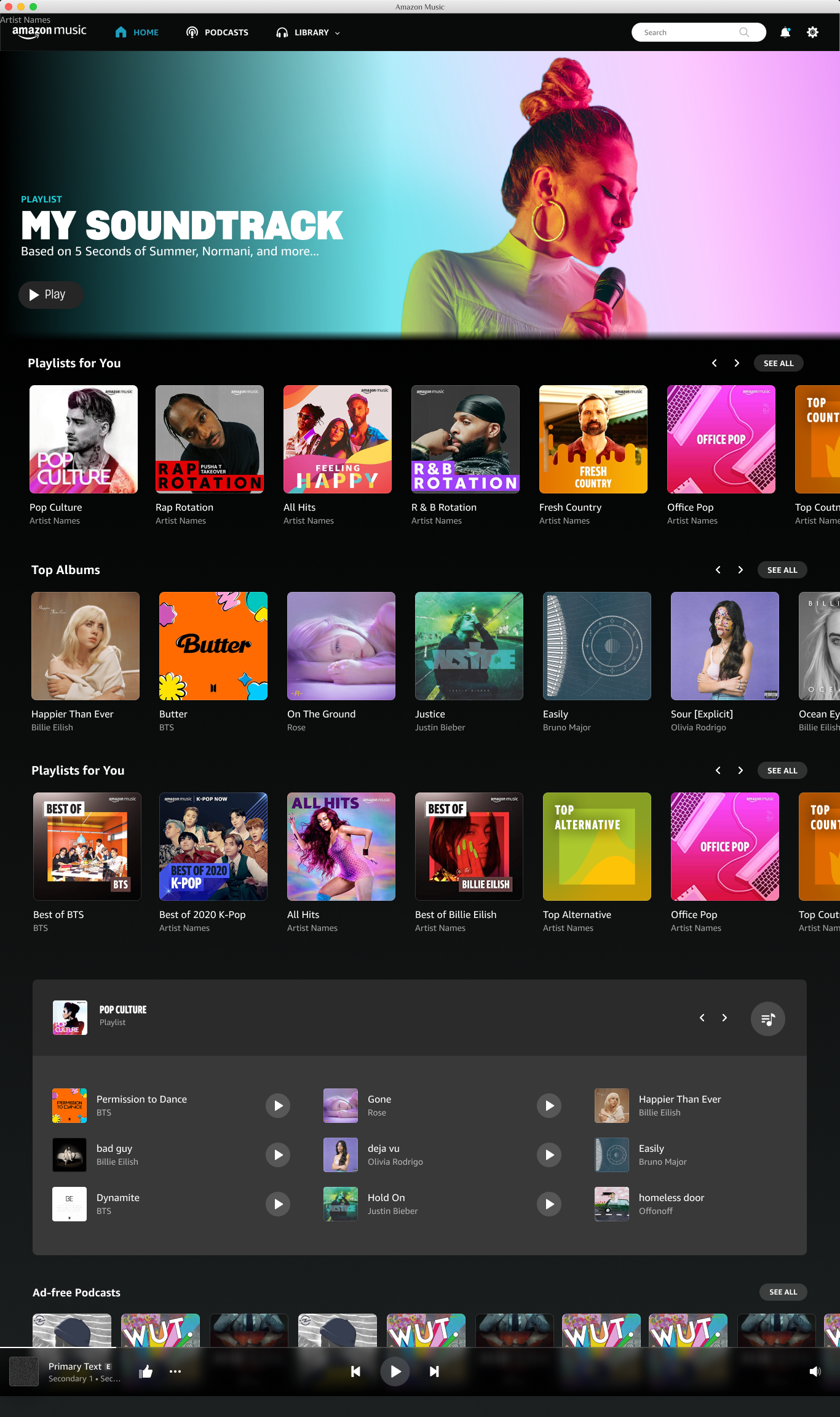The image size is (840, 1417).
Task: Click the search magnifier icon
Action: point(744,33)
